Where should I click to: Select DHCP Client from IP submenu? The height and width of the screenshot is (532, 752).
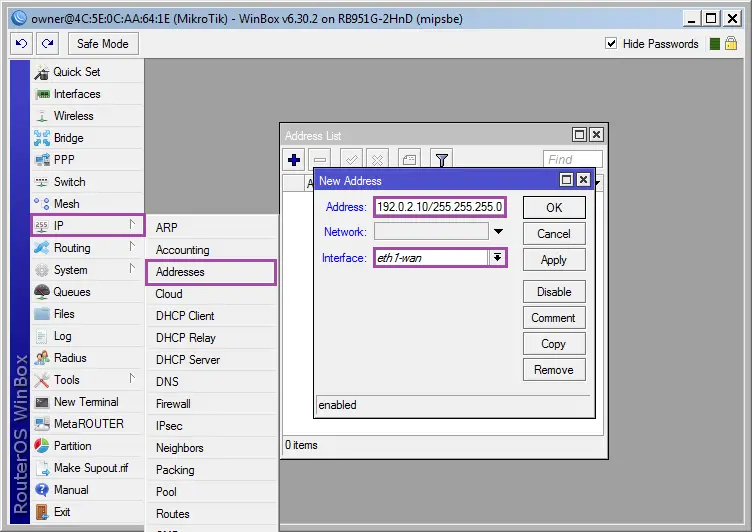[212, 316]
